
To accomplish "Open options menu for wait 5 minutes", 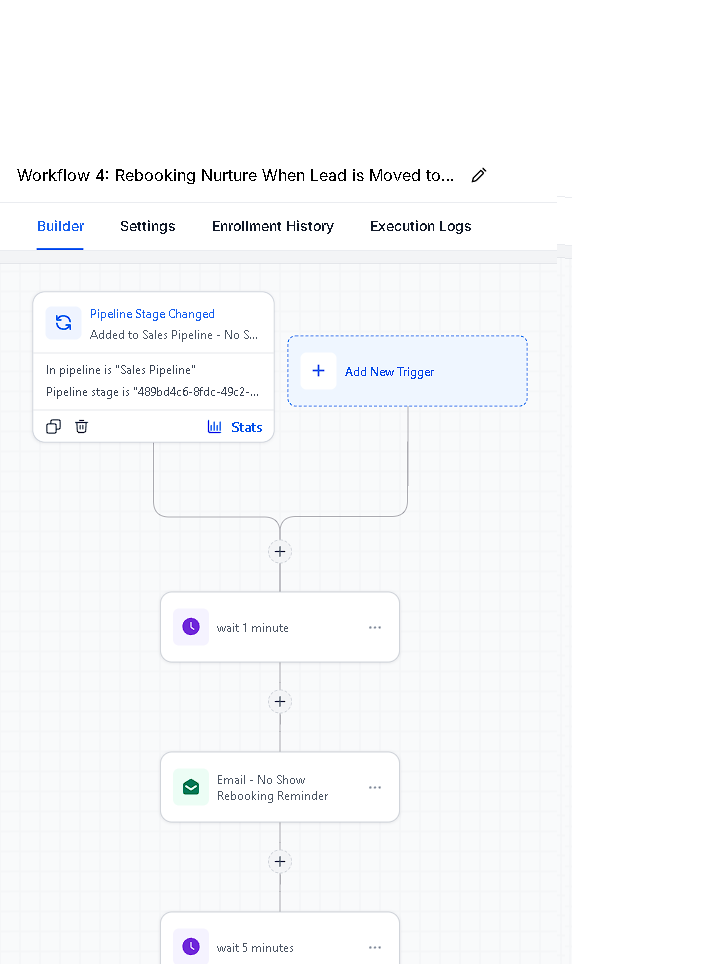I will click(375, 947).
